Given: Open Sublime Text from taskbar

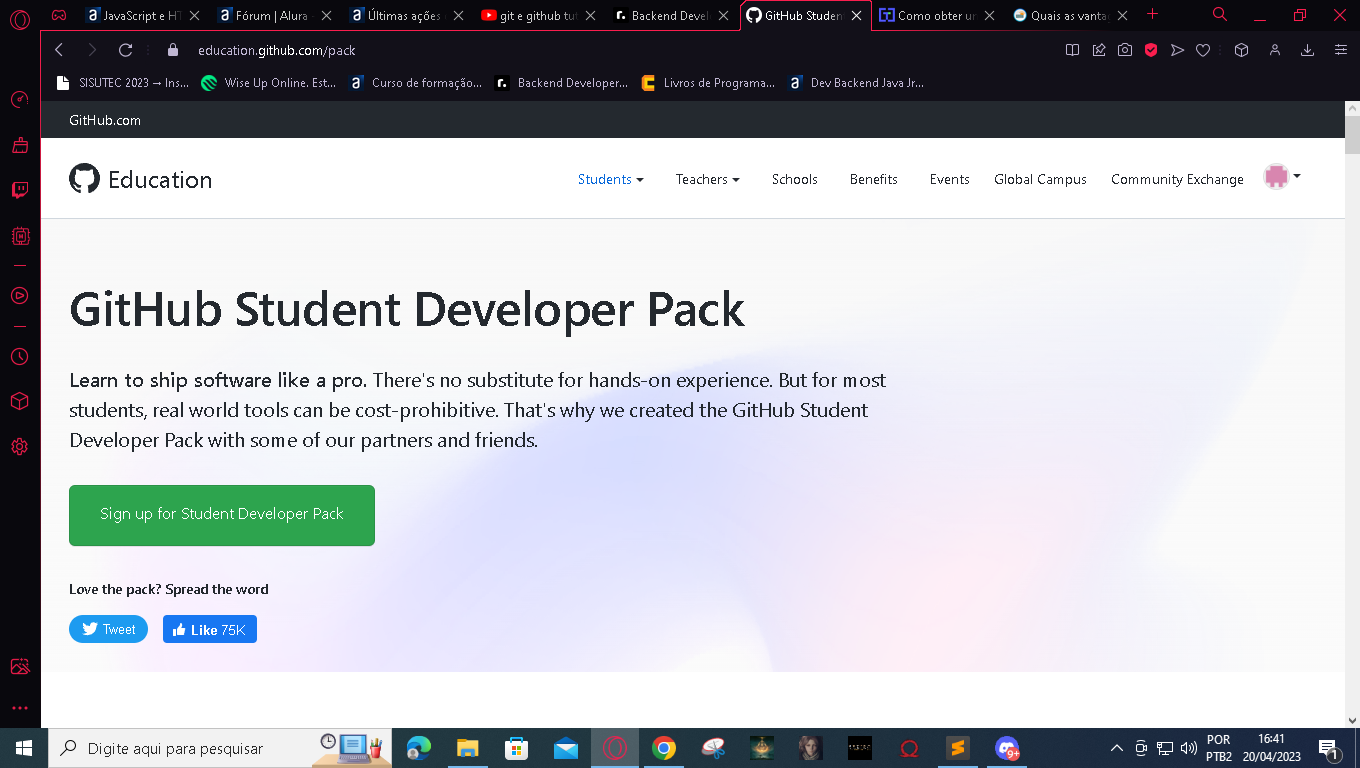Looking at the screenshot, I should tap(958, 748).
